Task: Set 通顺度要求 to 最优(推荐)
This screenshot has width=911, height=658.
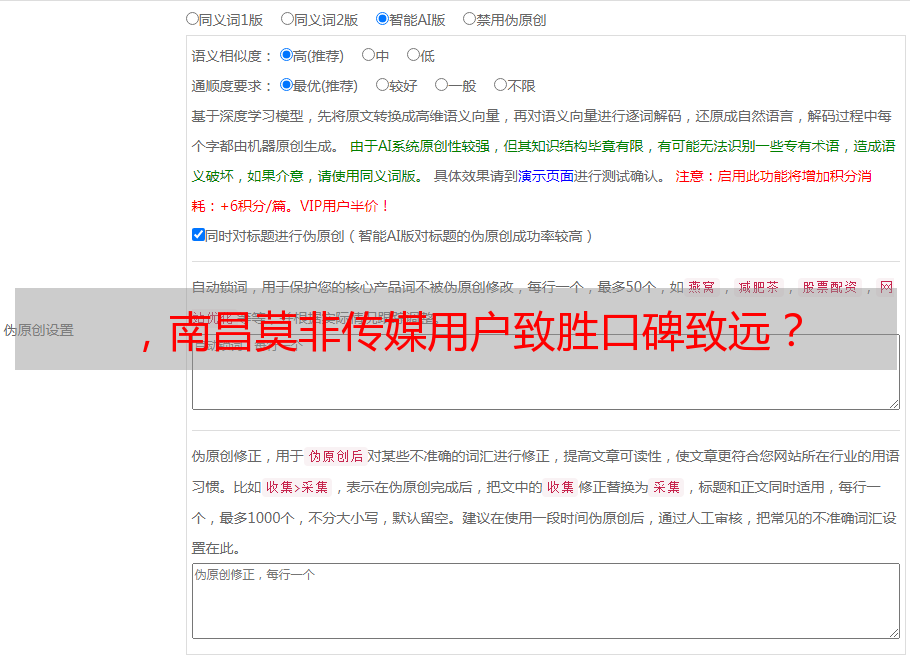Action: click(286, 85)
